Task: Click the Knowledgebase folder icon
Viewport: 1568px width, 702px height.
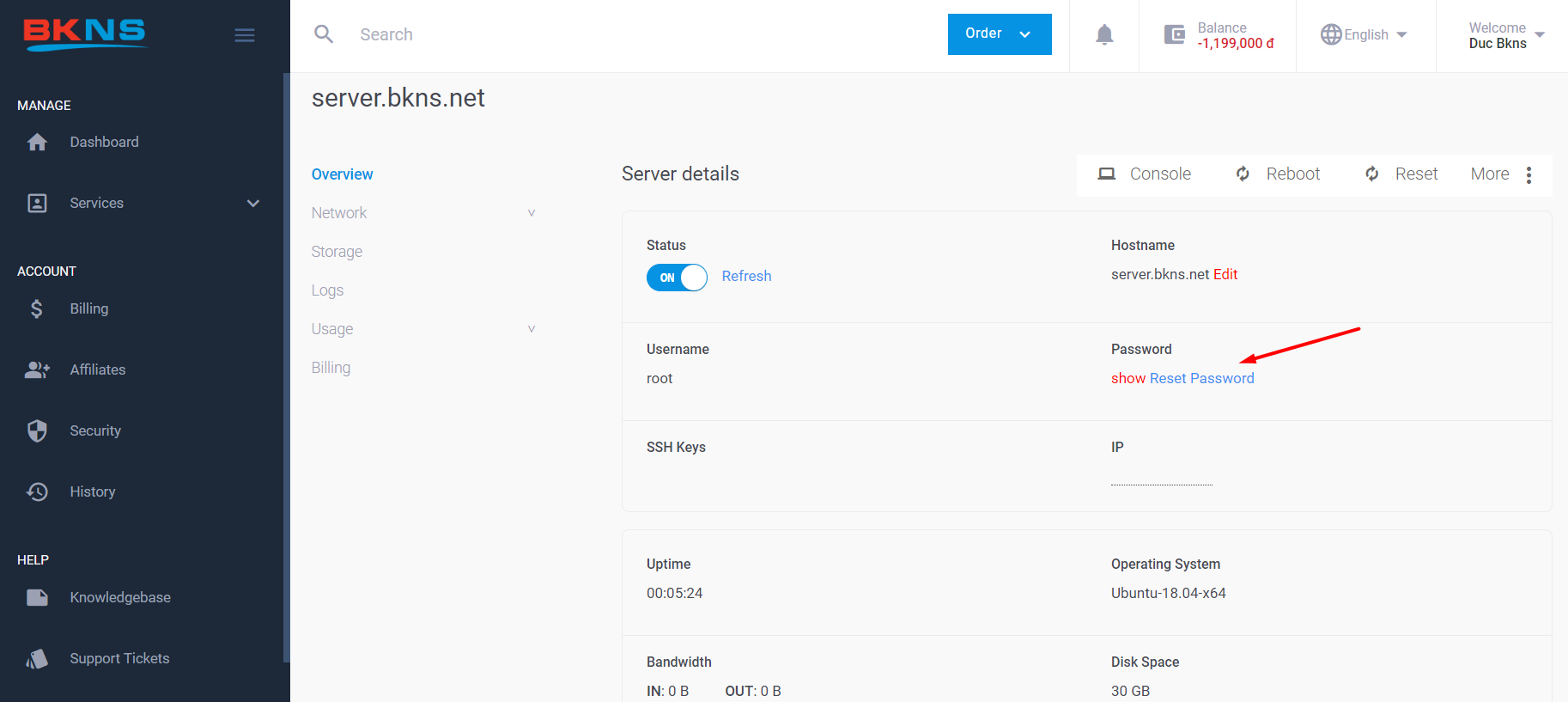Action: click(37, 597)
